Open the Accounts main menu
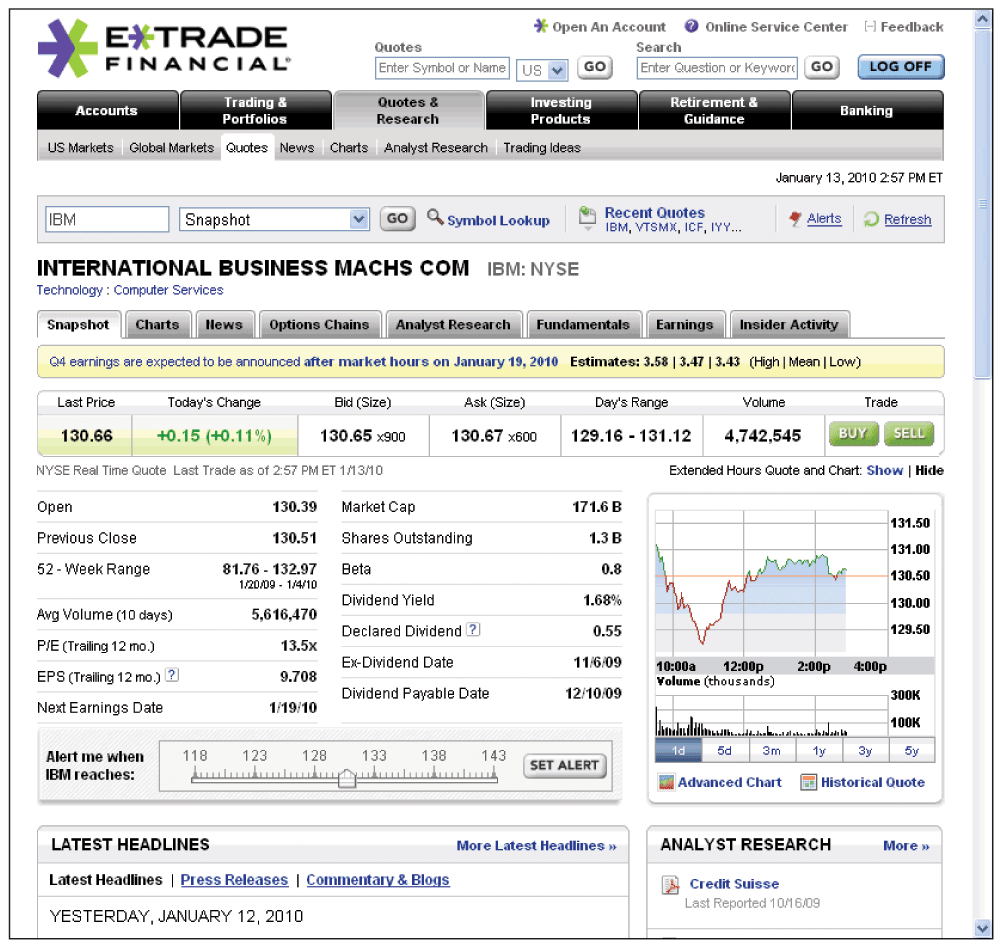Image resolution: width=1000 pixels, height=950 pixels. click(107, 110)
